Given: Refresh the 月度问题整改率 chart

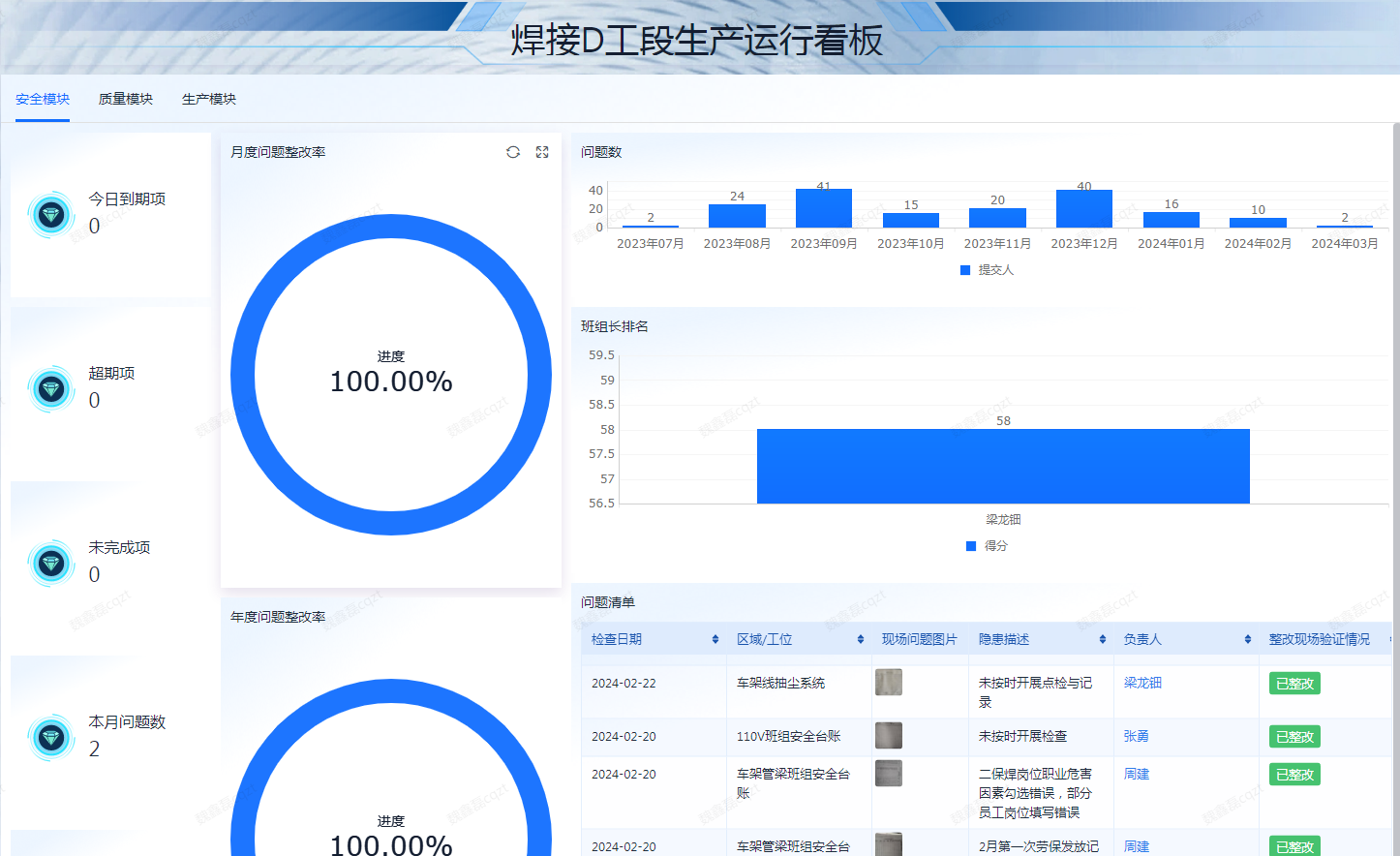Looking at the screenshot, I should coord(512,152).
